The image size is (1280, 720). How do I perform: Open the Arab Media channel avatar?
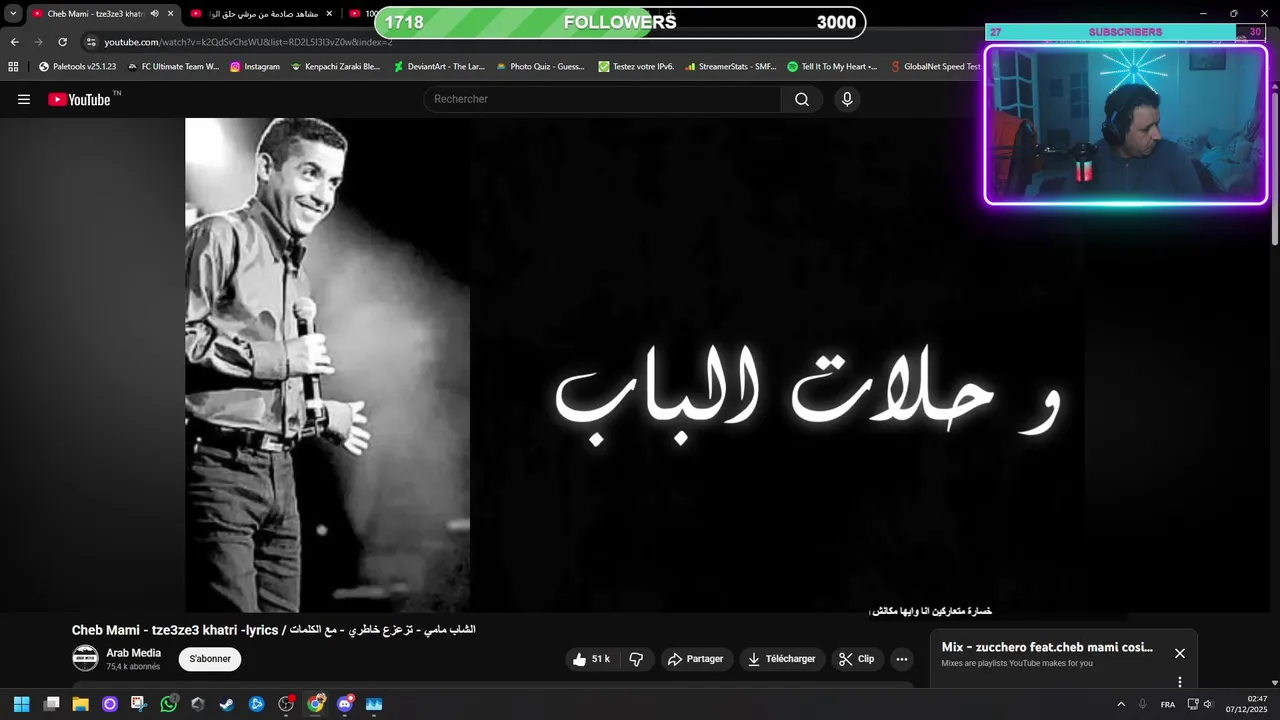click(x=85, y=658)
